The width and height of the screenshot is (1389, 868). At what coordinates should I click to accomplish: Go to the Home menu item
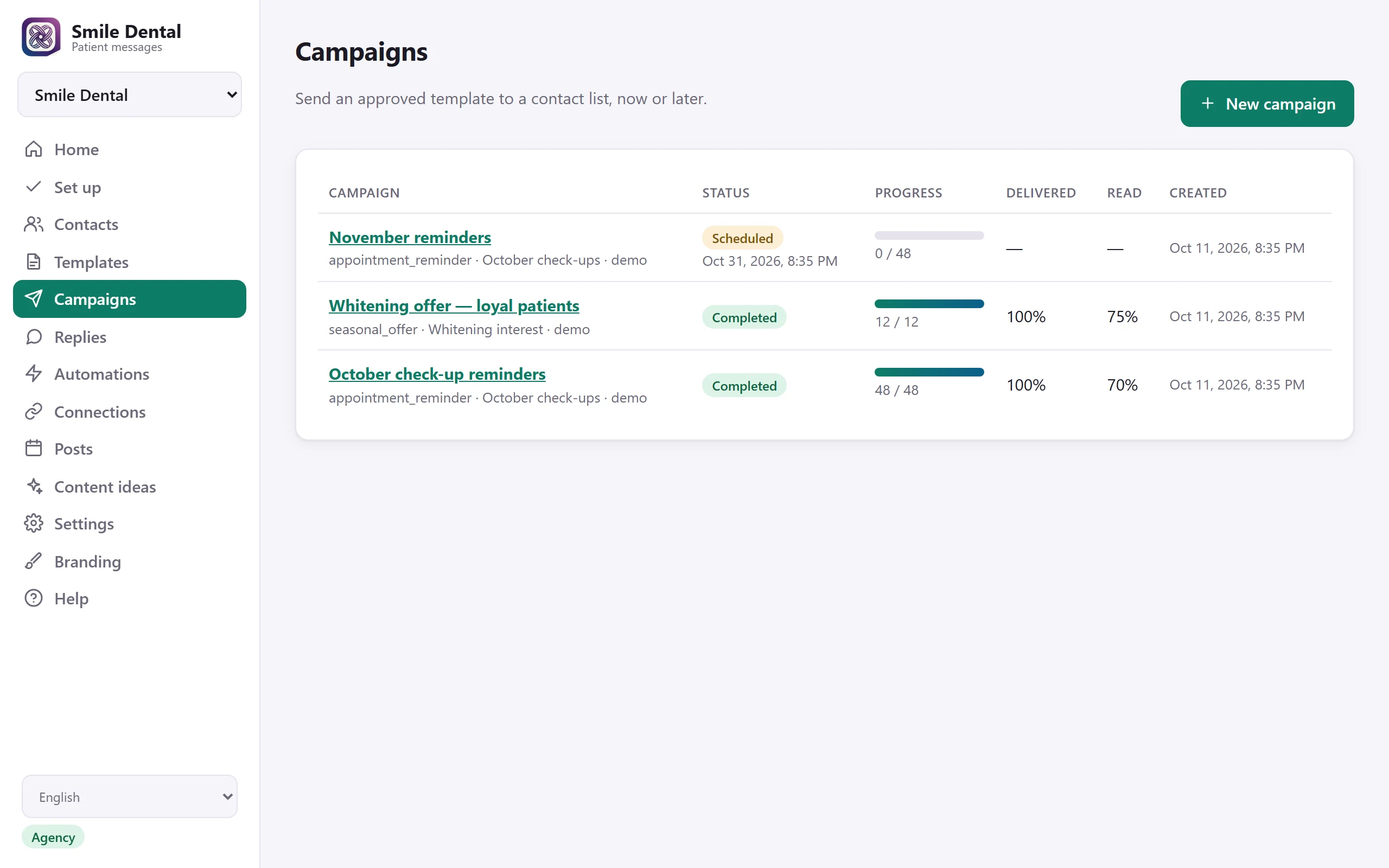tap(130, 149)
